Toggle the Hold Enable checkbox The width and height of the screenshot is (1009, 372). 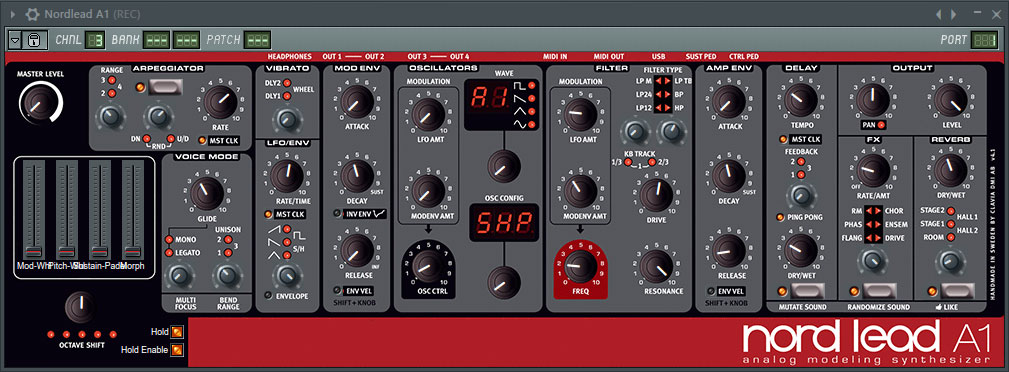[x=177, y=350]
